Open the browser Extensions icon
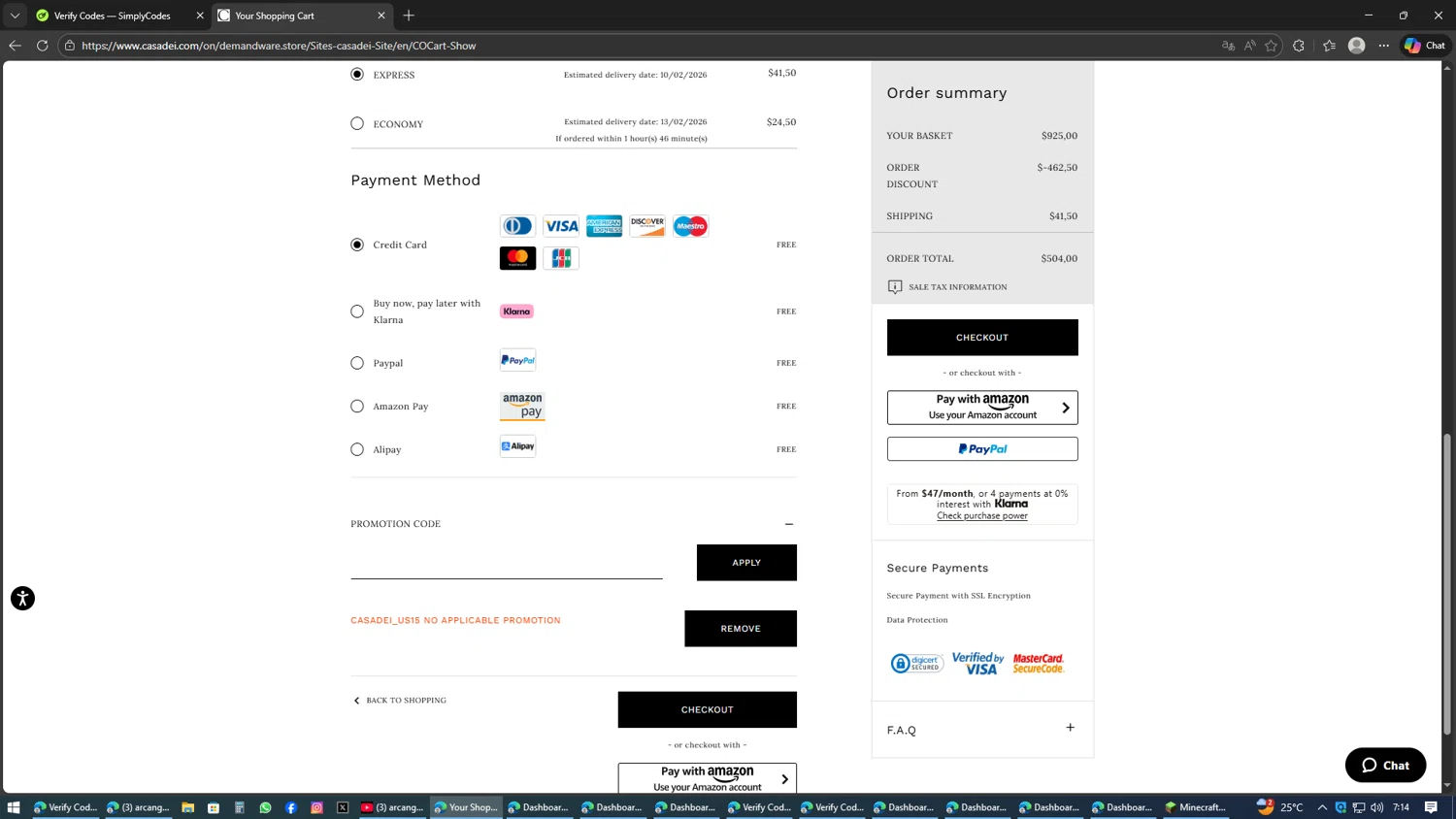 (x=1299, y=46)
